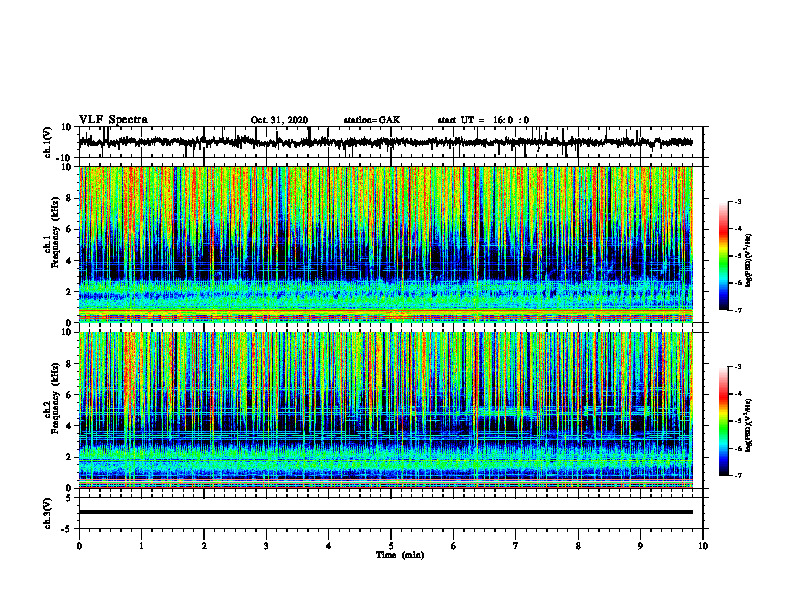The height and width of the screenshot is (612, 792).
Task: Click the "5" tick on the time axis
Action: 391,546
